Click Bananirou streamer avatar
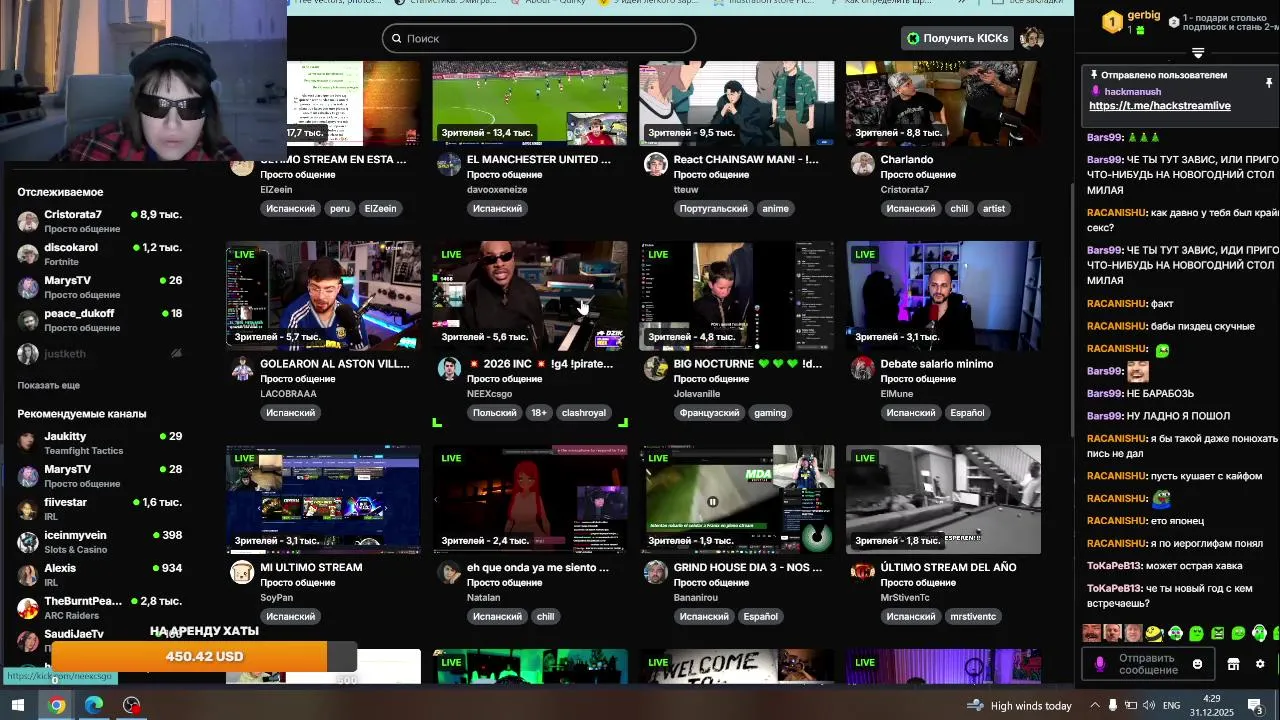The width and height of the screenshot is (1280, 720). 656,572
